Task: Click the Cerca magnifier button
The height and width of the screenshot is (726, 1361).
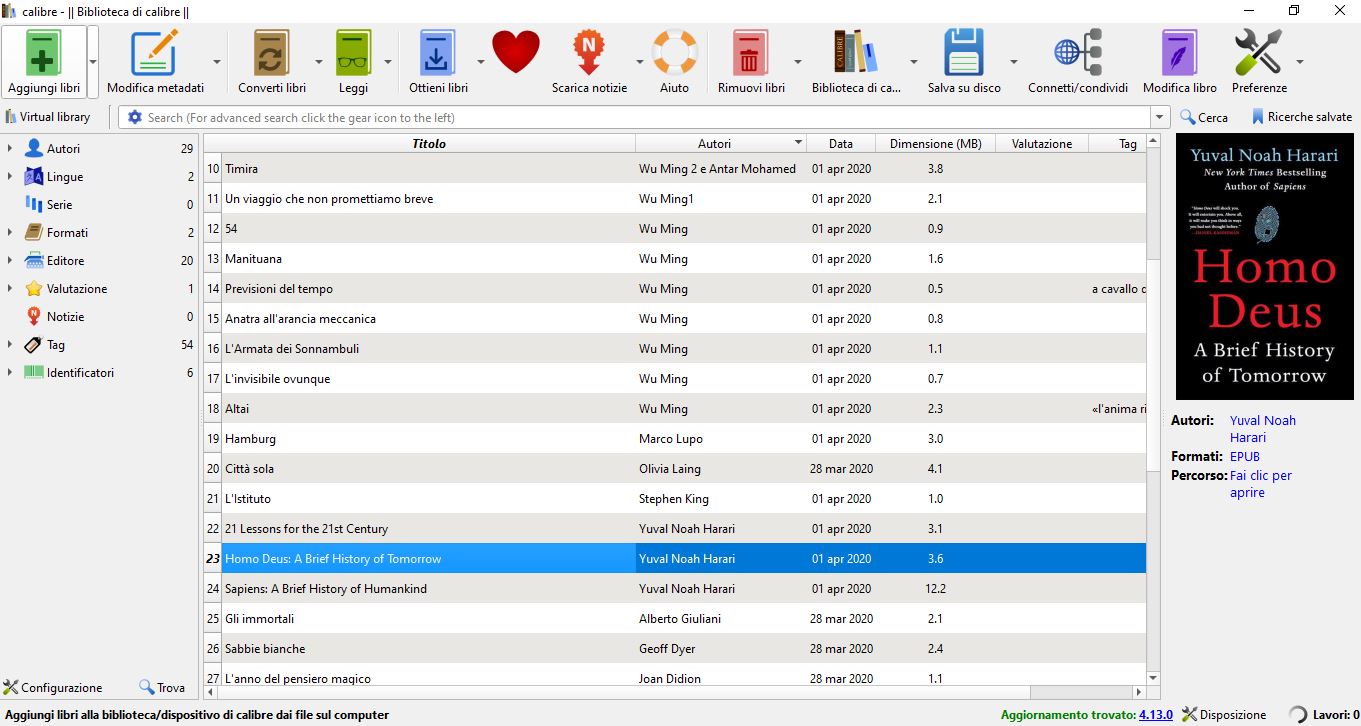Action: pyautogui.click(x=1204, y=117)
